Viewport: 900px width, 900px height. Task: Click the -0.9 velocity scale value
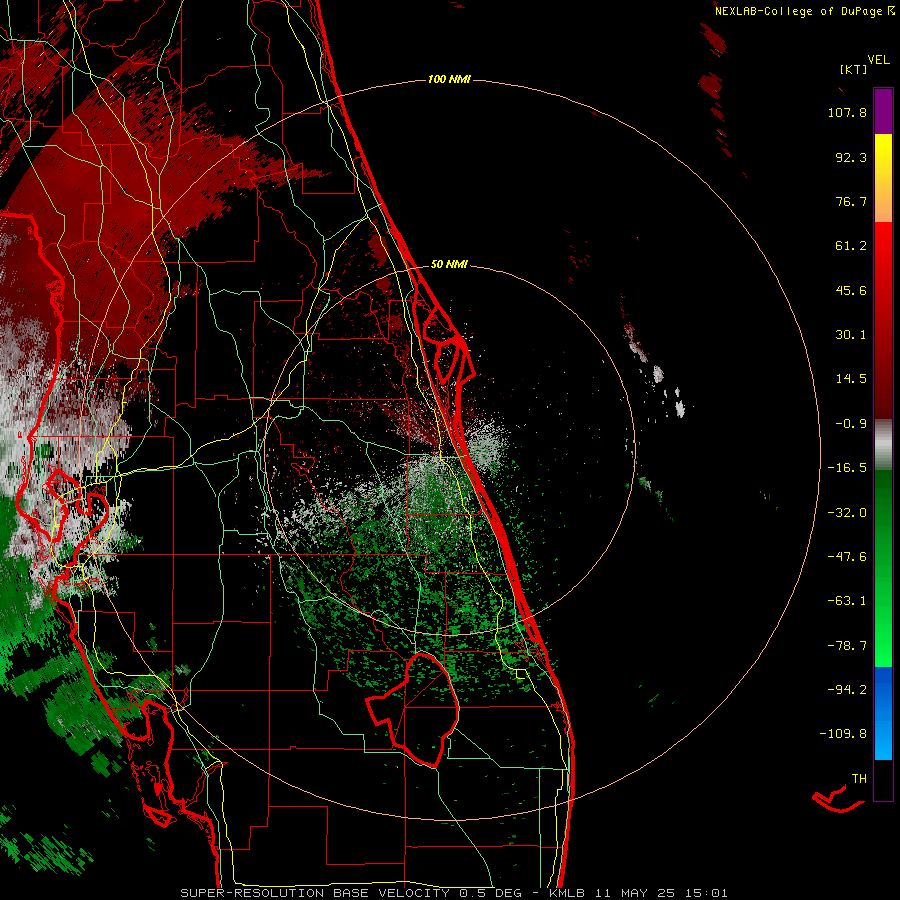point(851,424)
